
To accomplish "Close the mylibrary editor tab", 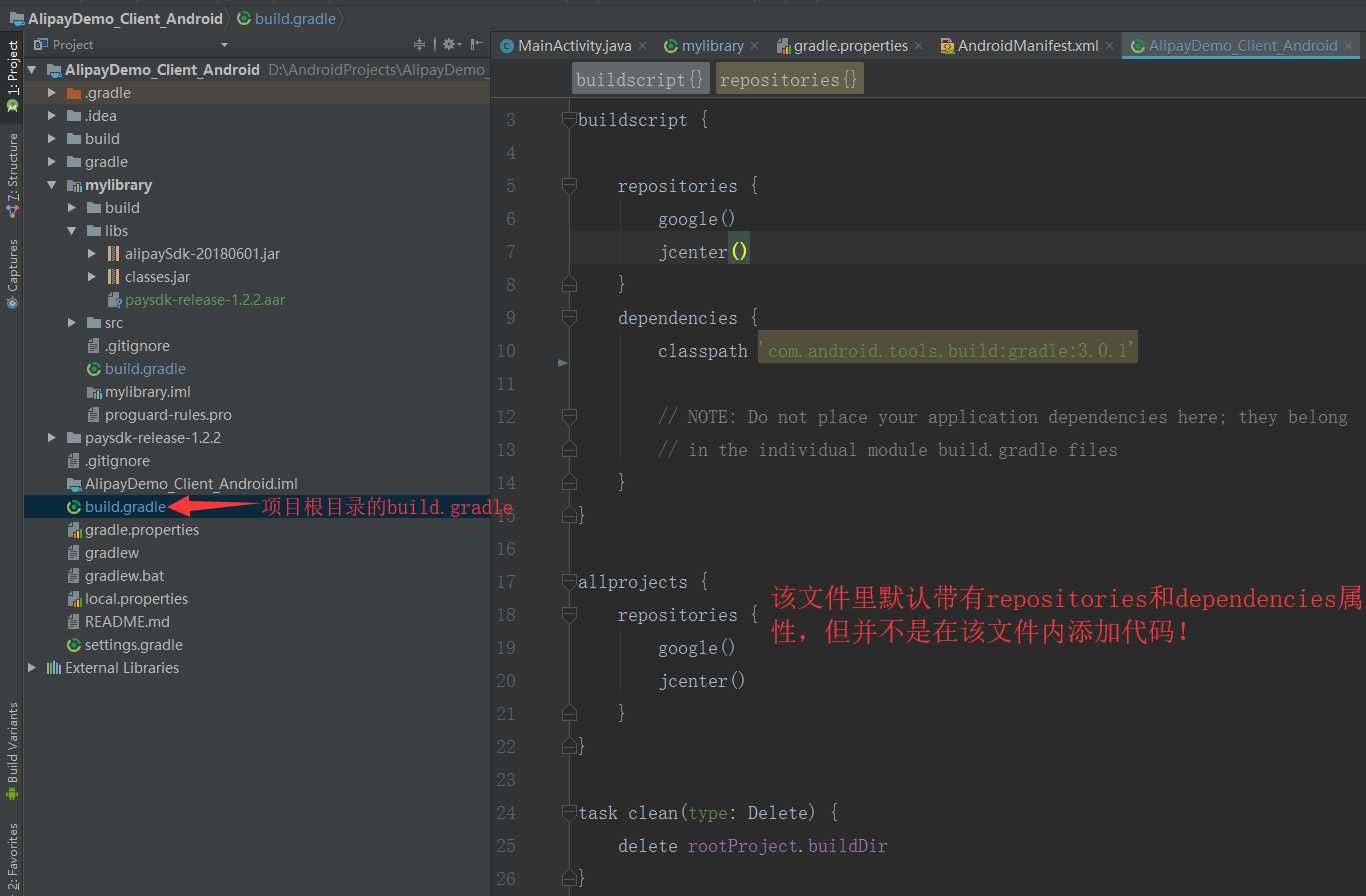I will pyautogui.click(x=754, y=46).
